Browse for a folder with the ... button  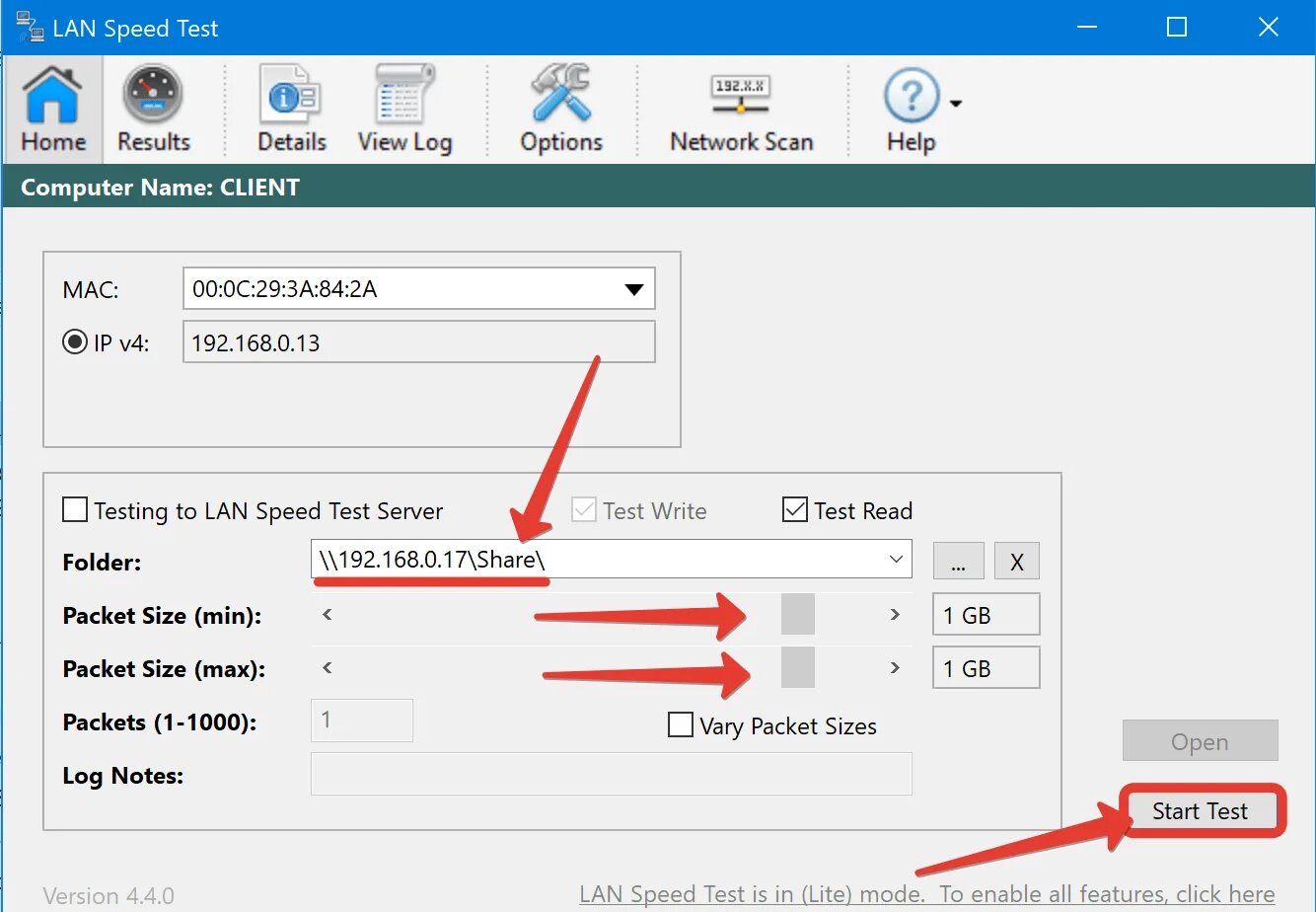[x=958, y=561]
